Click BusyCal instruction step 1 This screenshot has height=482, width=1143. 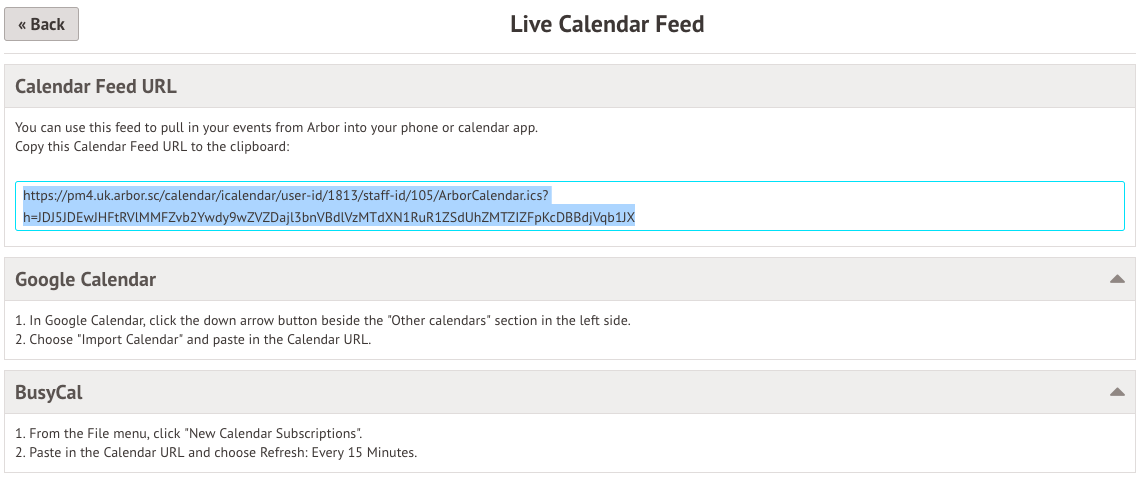click(188, 434)
